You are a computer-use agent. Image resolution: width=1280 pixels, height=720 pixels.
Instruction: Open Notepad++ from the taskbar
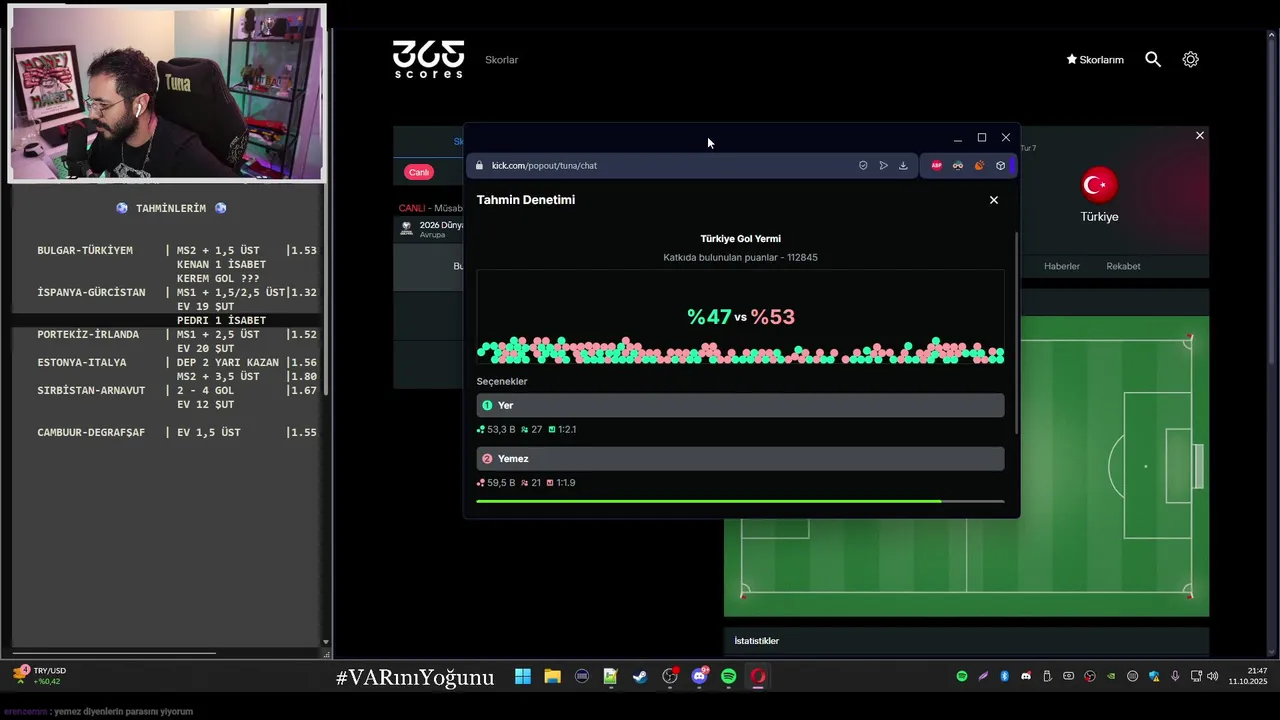[x=611, y=677]
